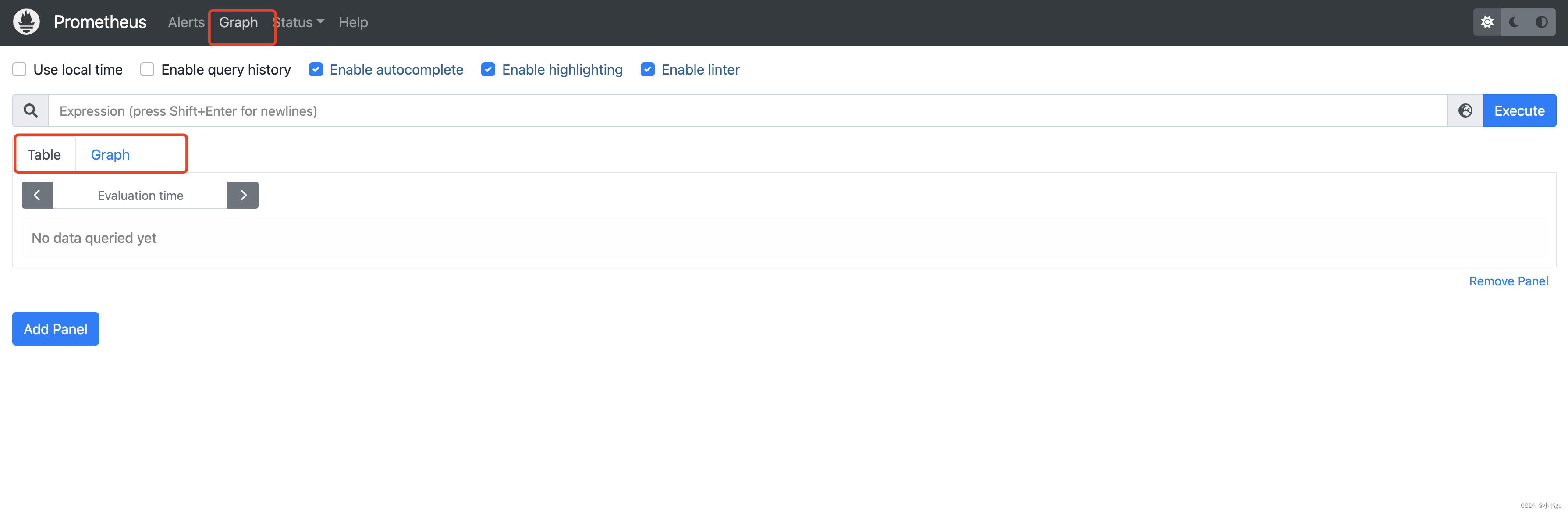Screen dimensions: 1568x513
Task: Switch to light theme sun icon
Action: pos(1487,22)
